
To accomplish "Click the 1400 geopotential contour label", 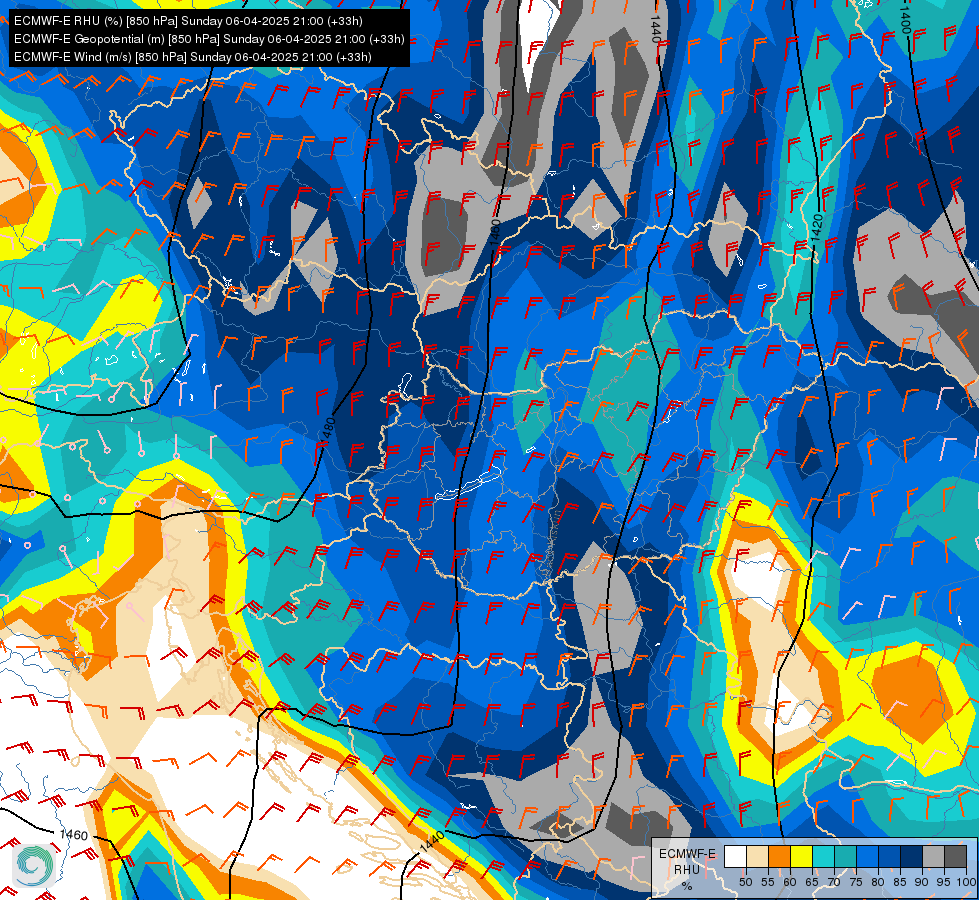I will [x=906, y=19].
